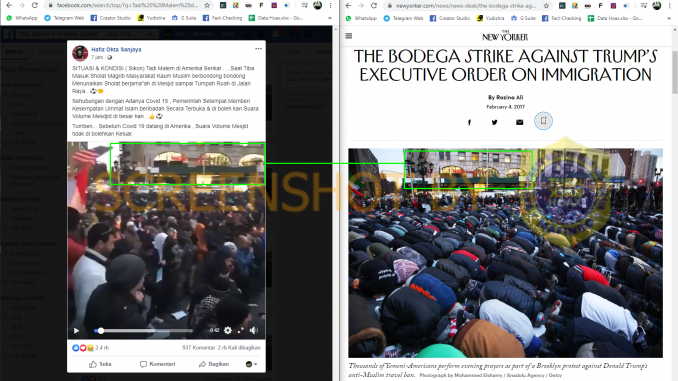678x381 pixels.
Task: Open the media control icon in Facebook window toolbar
Action: 305,6
